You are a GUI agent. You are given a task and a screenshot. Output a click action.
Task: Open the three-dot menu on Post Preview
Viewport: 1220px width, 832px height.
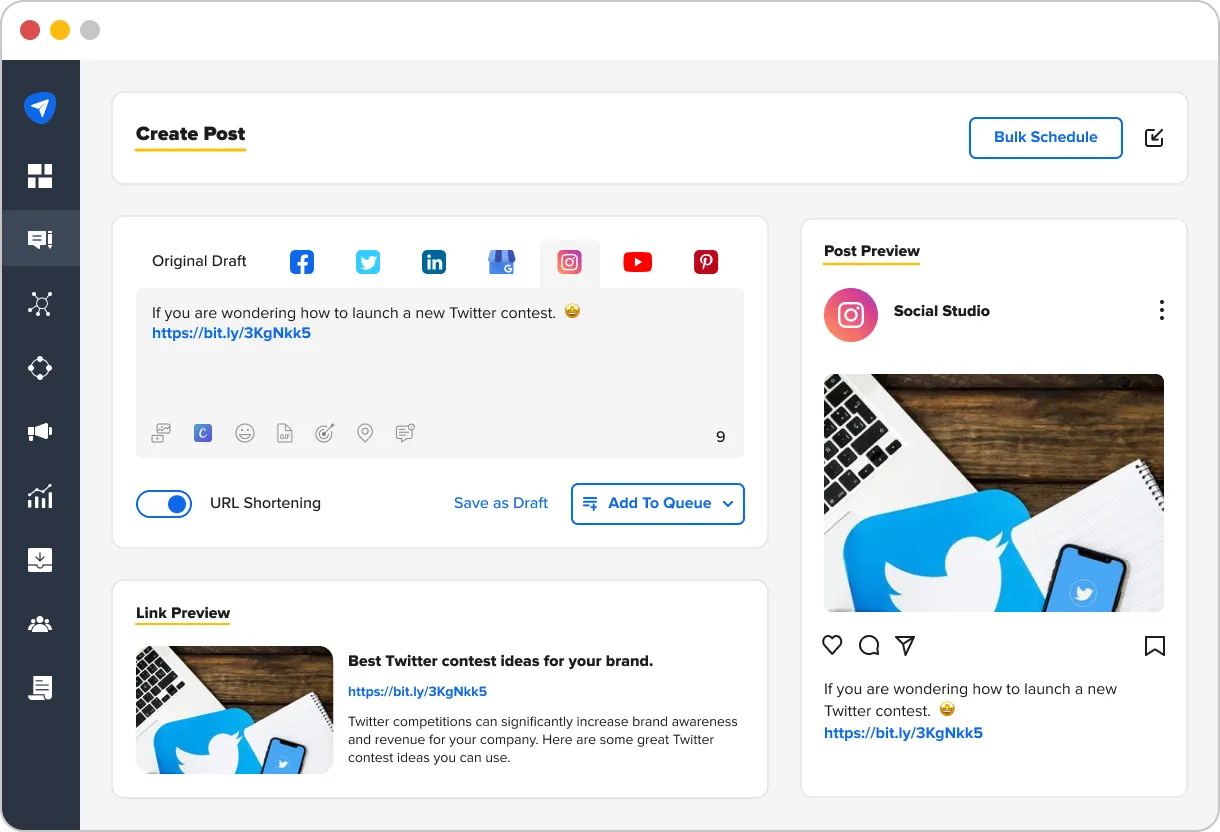(1161, 310)
